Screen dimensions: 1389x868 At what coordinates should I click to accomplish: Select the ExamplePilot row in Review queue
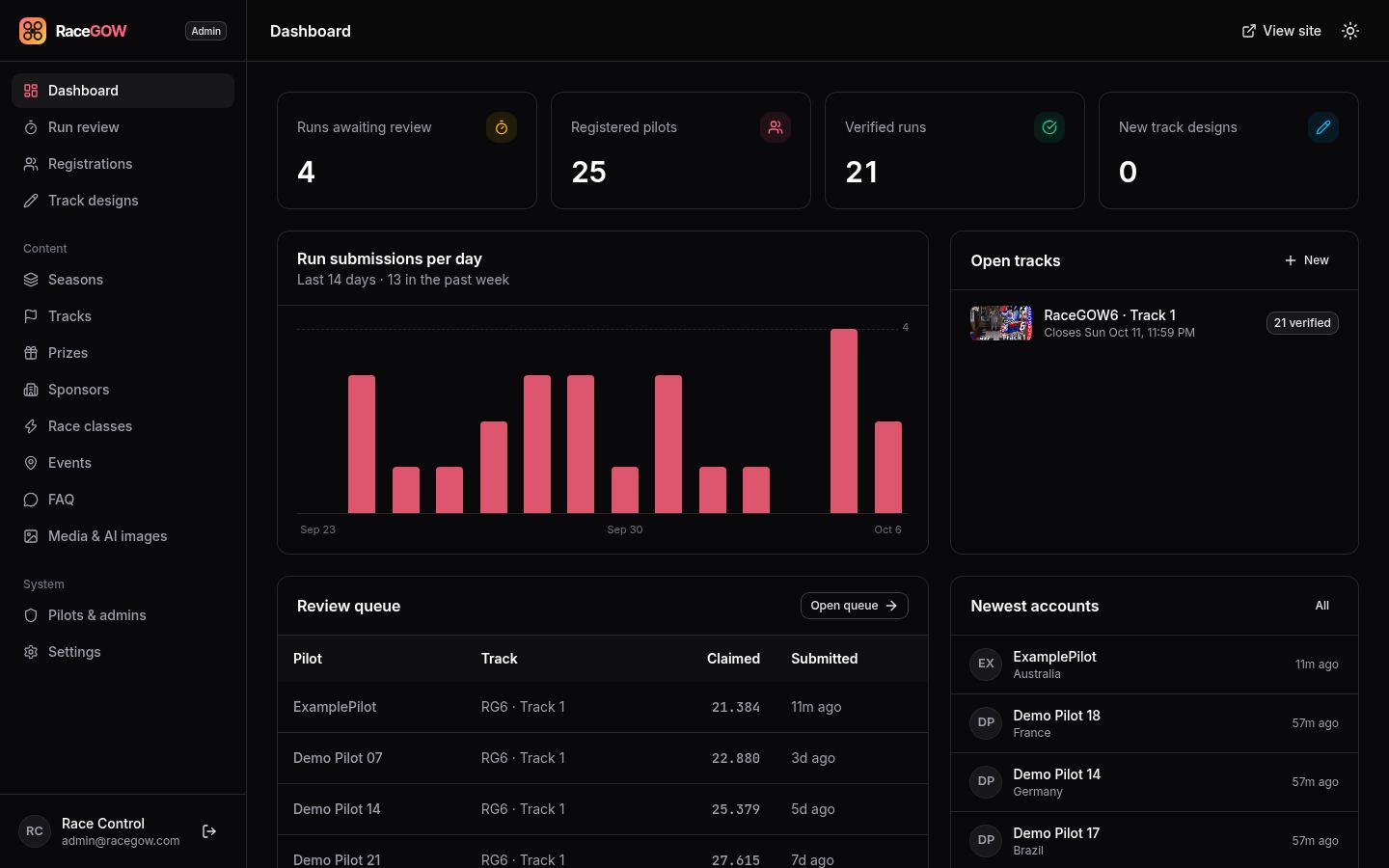pyautogui.click(x=603, y=707)
